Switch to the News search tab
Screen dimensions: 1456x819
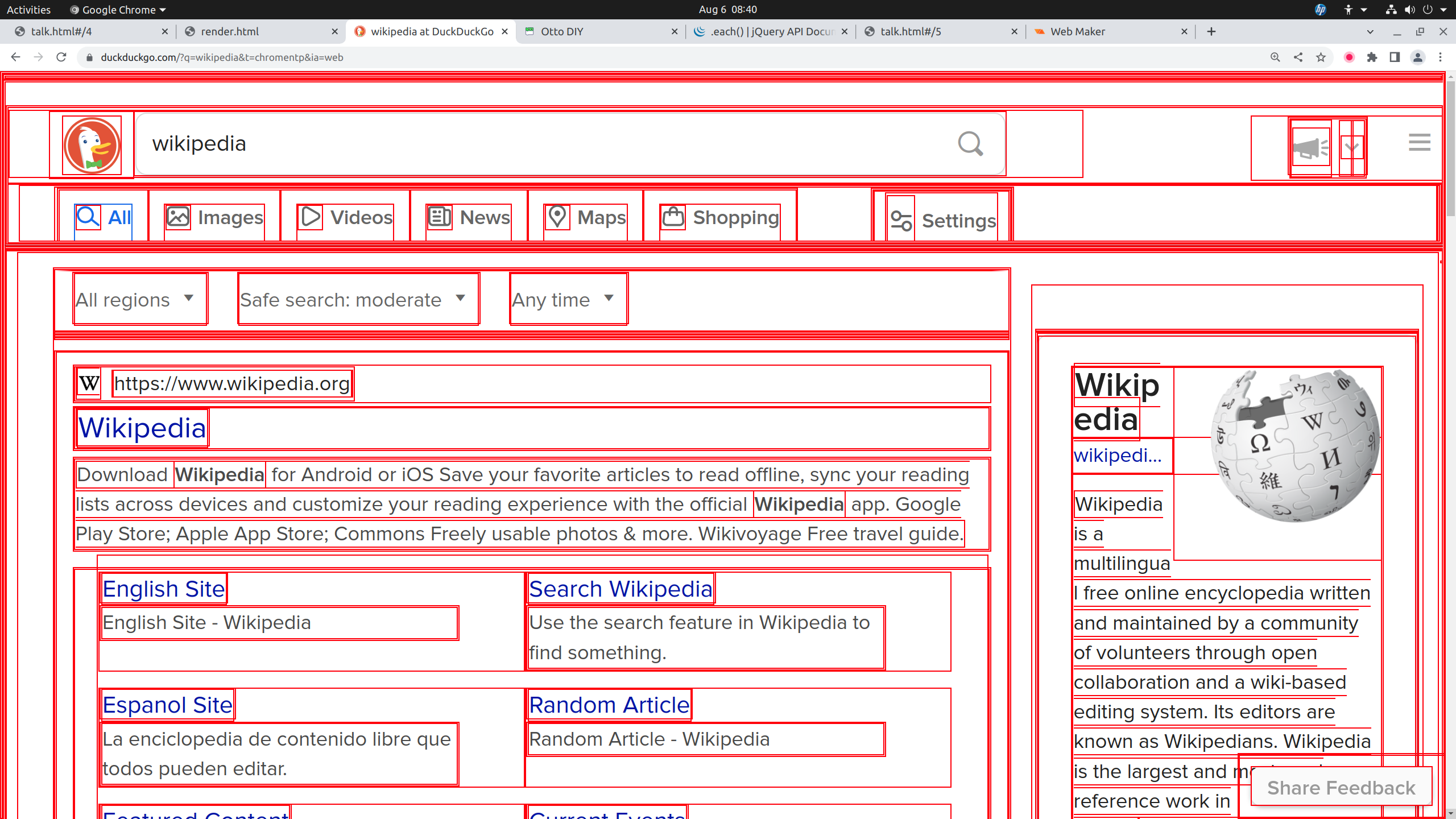469,218
